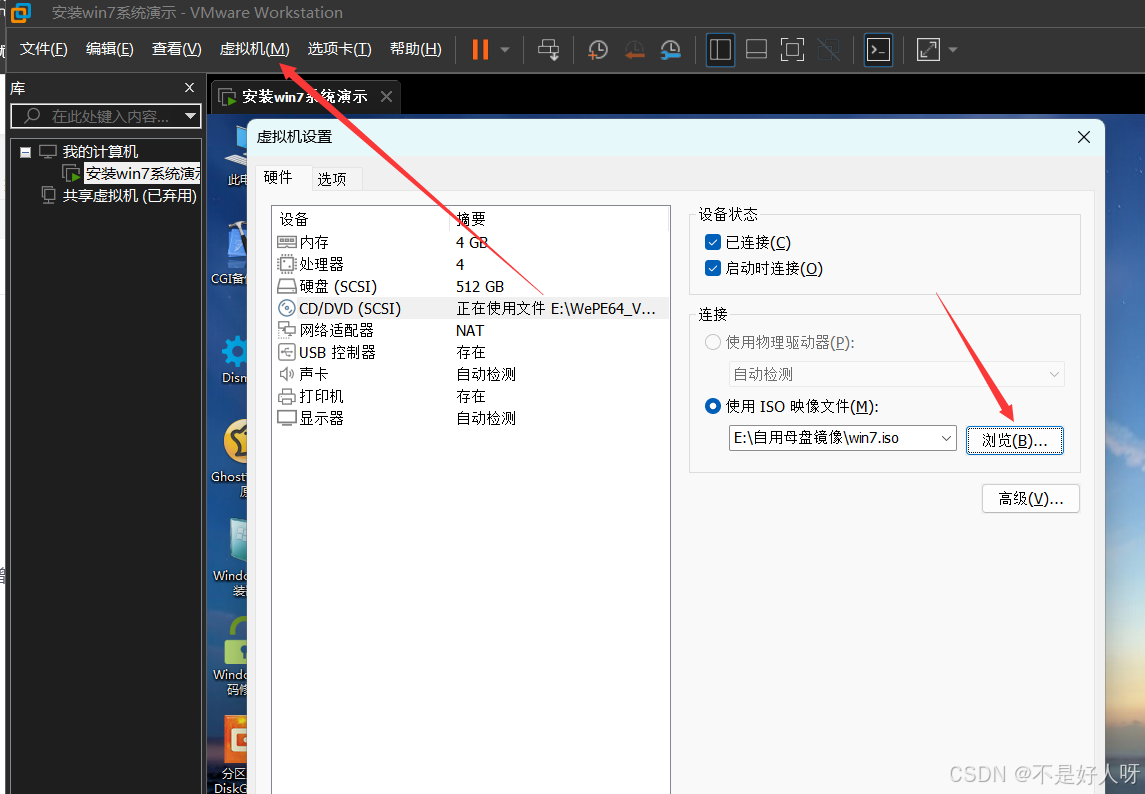The height and width of the screenshot is (794, 1145).
Task: Select the 处理器 processor device row
Action: pyautogui.click(x=470, y=264)
